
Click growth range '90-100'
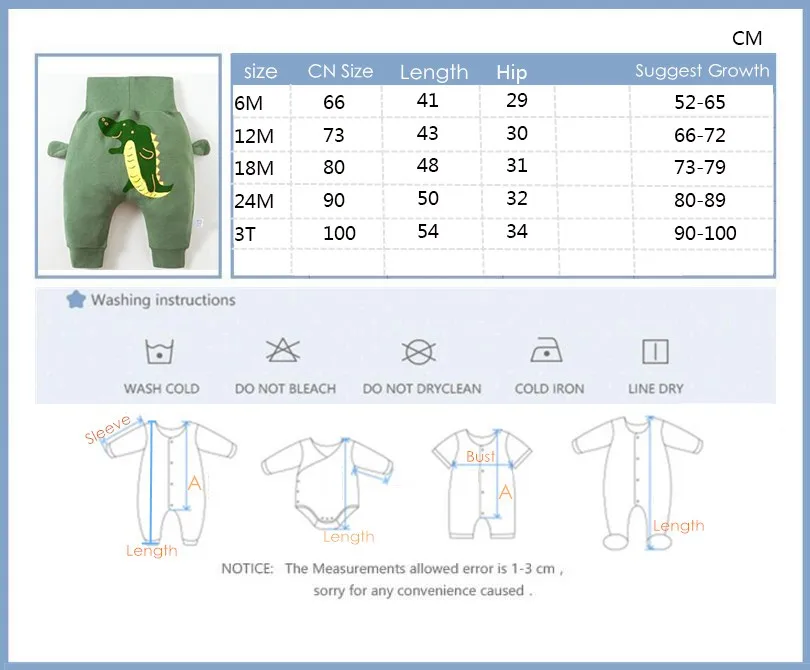(705, 233)
